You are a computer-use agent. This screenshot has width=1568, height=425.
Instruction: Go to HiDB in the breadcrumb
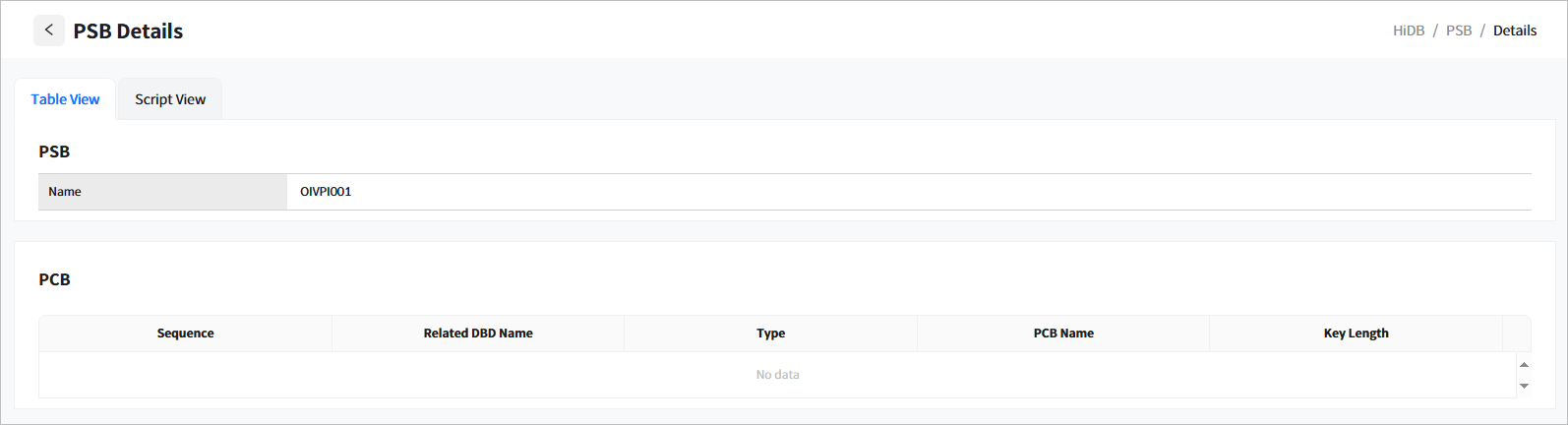click(x=1408, y=30)
